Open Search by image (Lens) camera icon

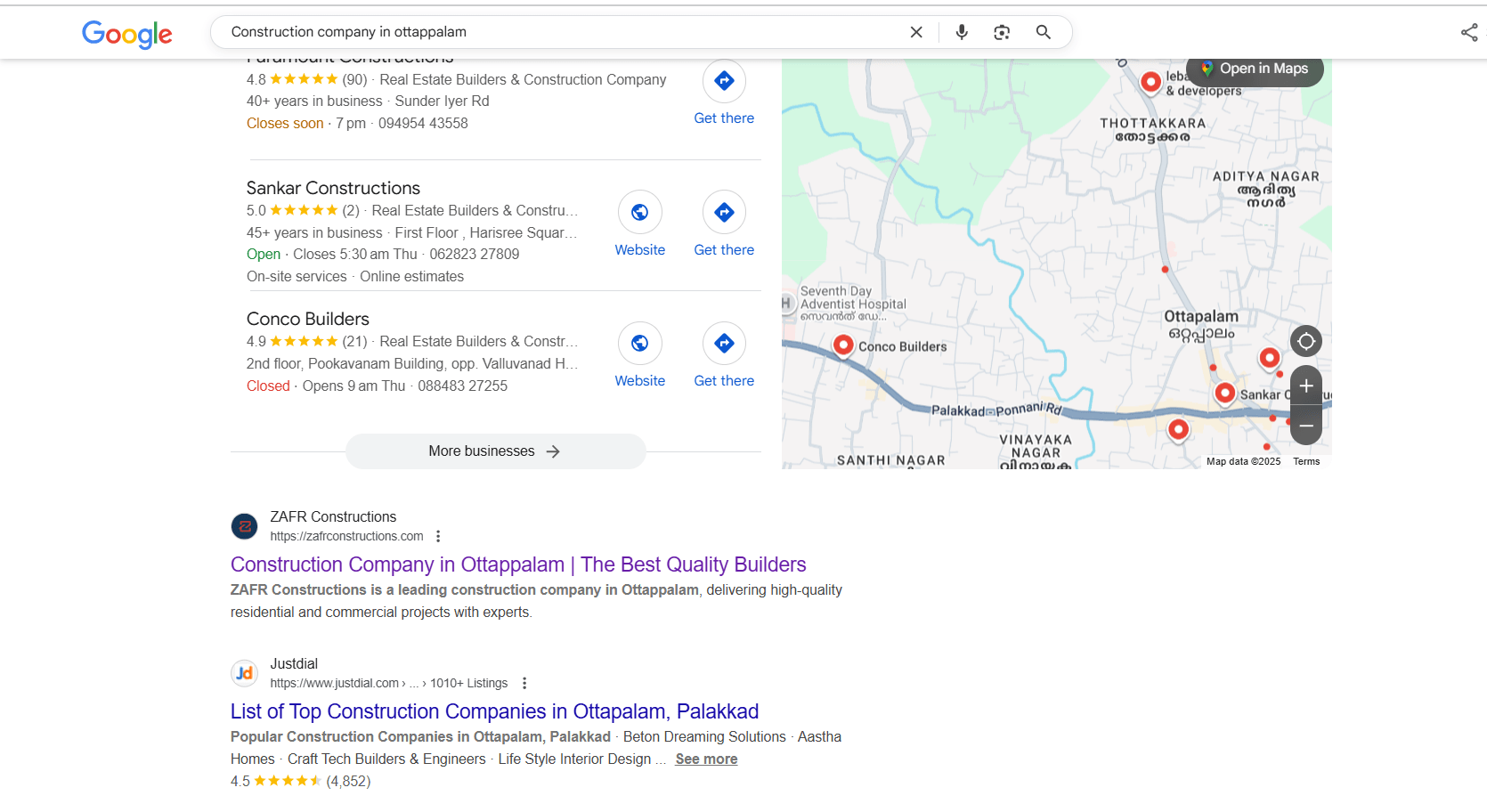pyautogui.click(x=1002, y=32)
